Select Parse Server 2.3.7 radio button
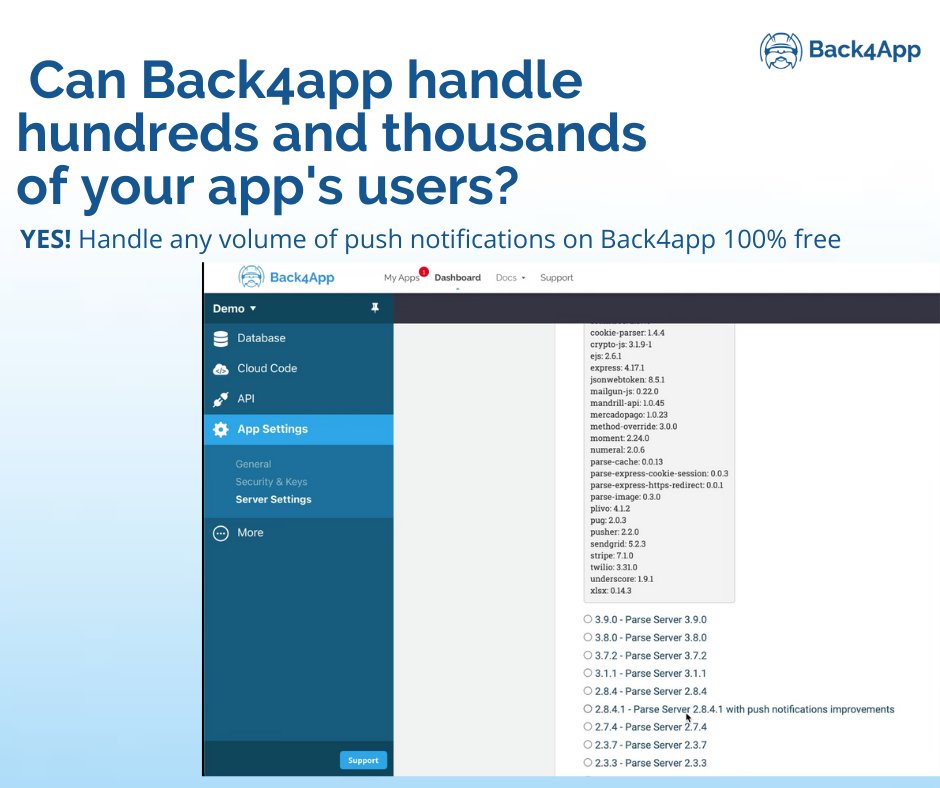This screenshot has width=940, height=788. (x=588, y=744)
